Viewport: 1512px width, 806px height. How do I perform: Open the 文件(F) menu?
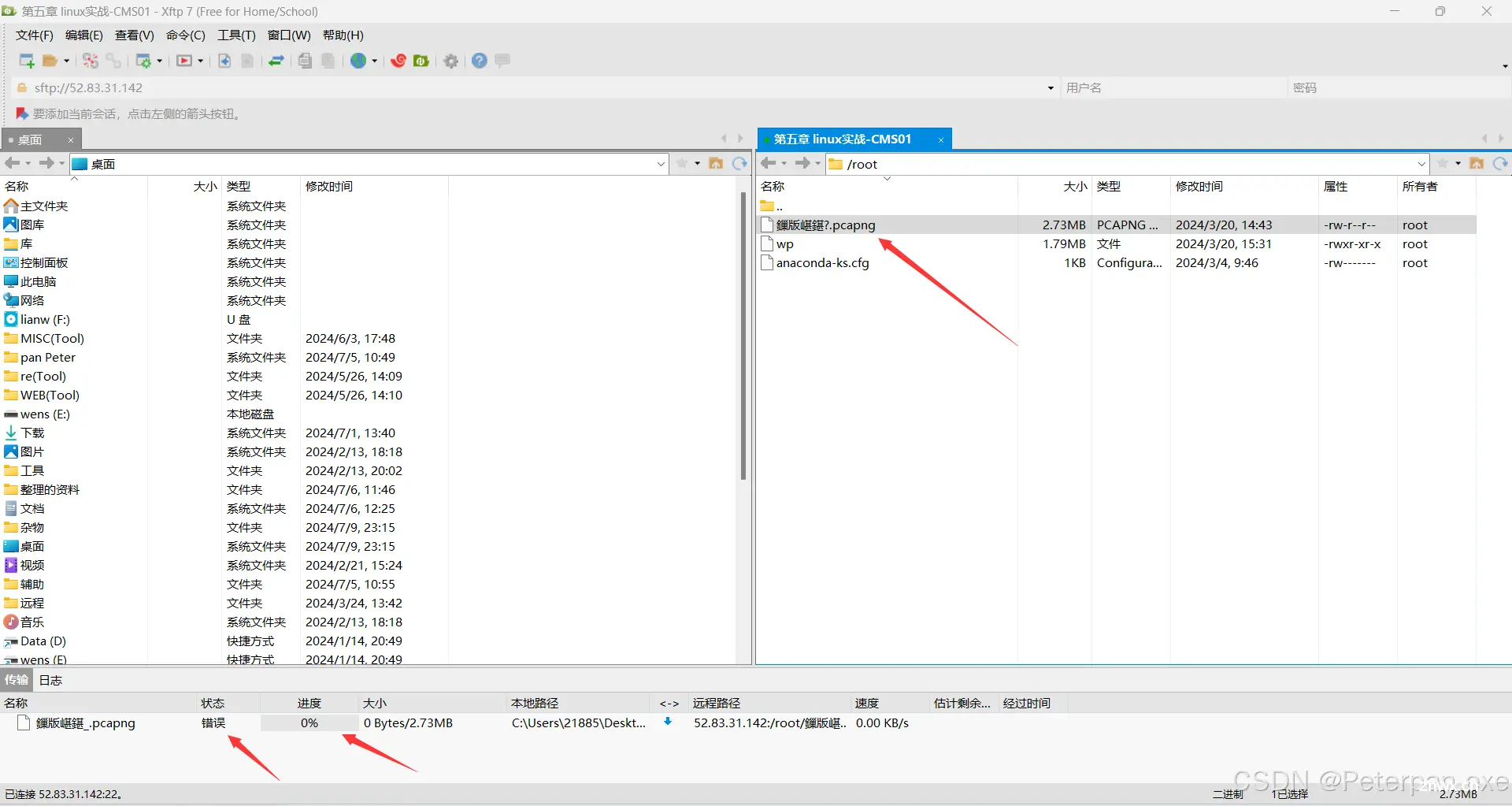[x=35, y=35]
